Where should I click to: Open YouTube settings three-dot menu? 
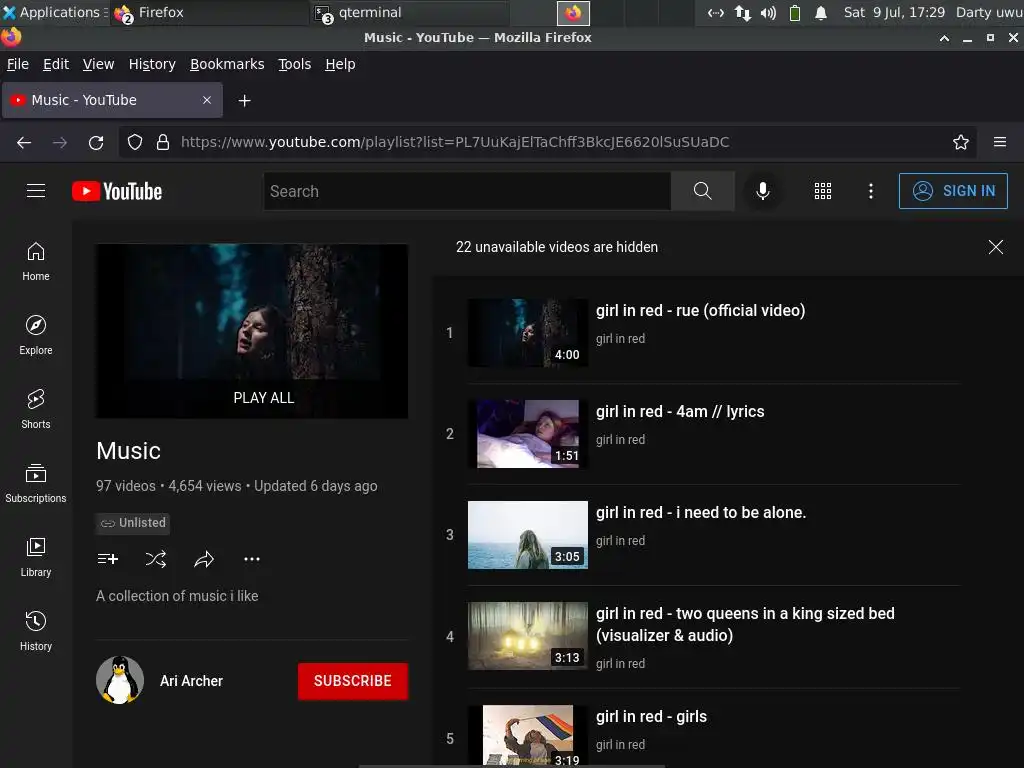point(871,191)
